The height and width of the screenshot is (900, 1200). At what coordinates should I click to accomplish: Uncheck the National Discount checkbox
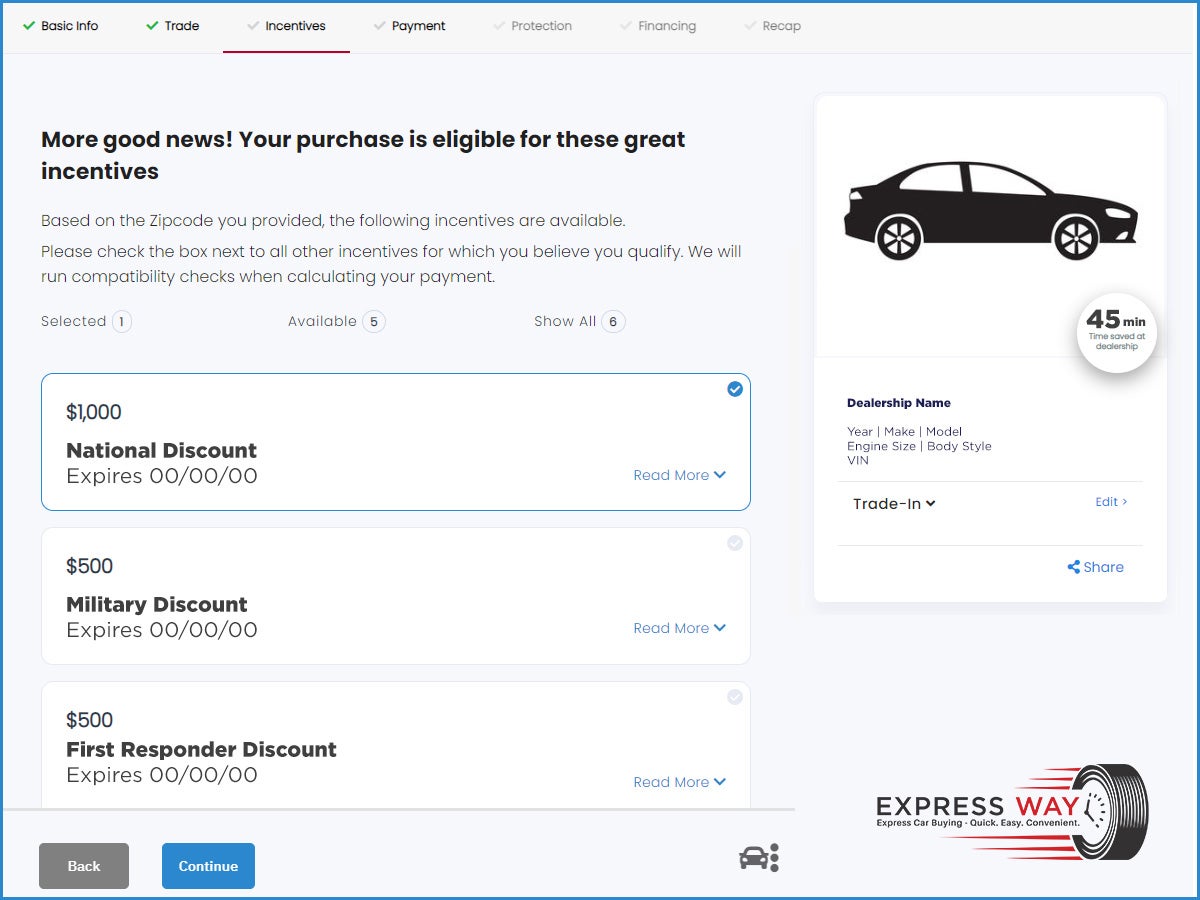(x=735, y=389)
